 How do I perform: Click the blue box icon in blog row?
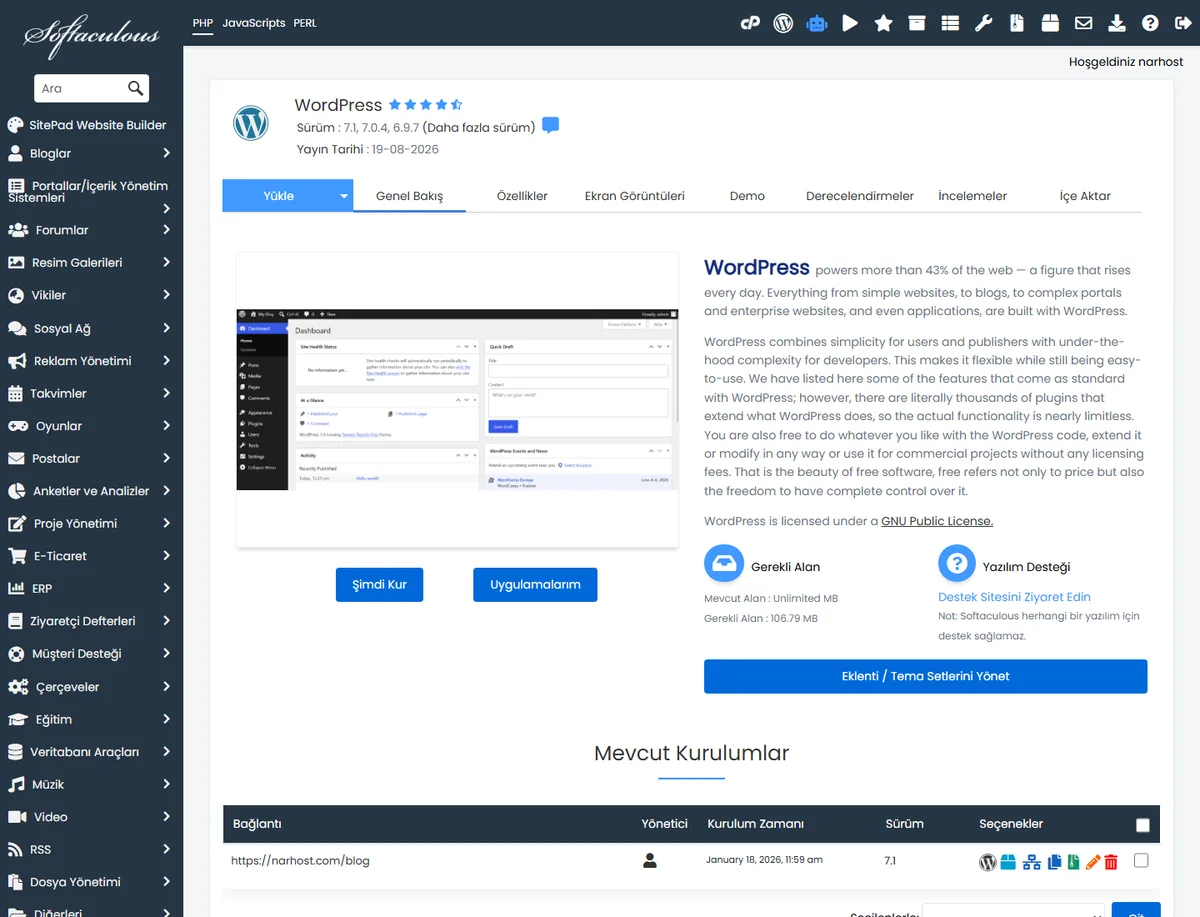[1008, 861]
